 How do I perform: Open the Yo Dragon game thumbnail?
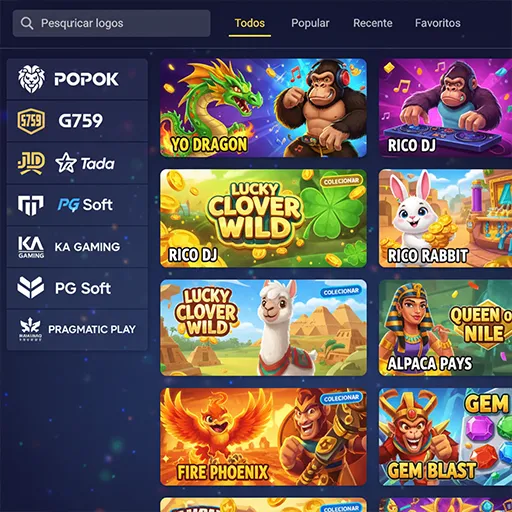pyautogui.click(x=263, y=108)
